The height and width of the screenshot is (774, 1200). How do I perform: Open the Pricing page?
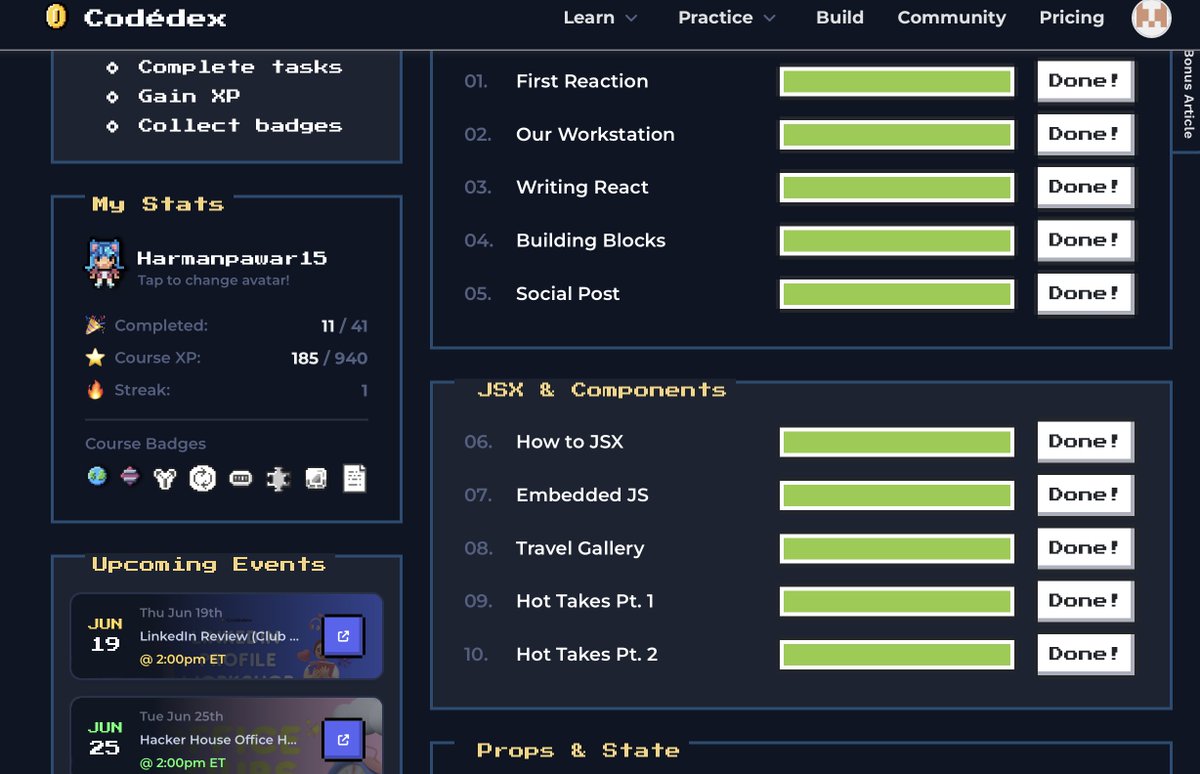[x=1072, y=17]
